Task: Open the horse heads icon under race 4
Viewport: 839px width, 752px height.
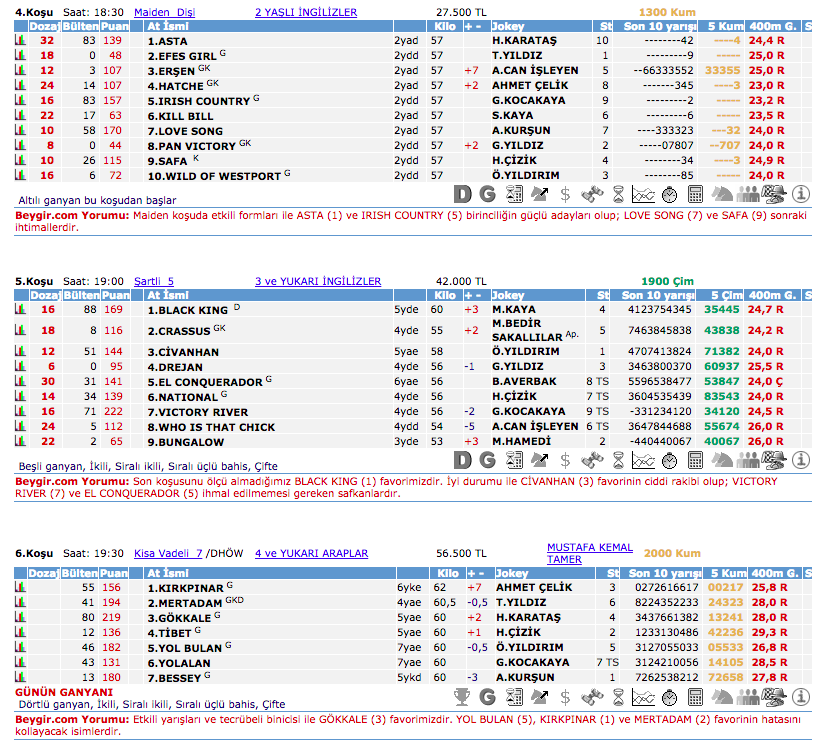Action: tap(722, 194)
